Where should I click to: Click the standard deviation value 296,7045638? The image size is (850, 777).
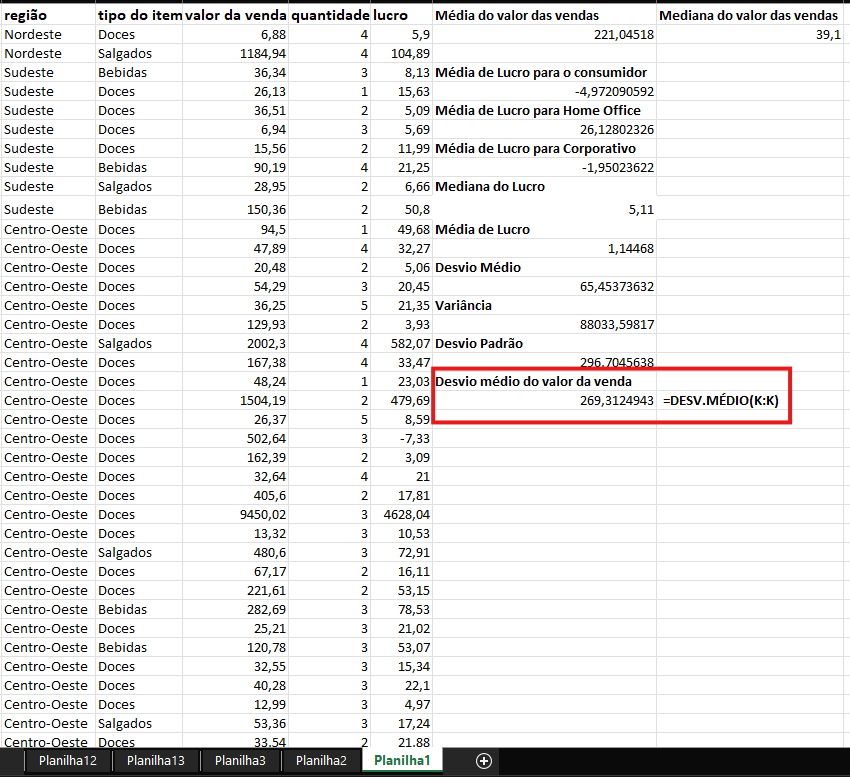point(544,361)
